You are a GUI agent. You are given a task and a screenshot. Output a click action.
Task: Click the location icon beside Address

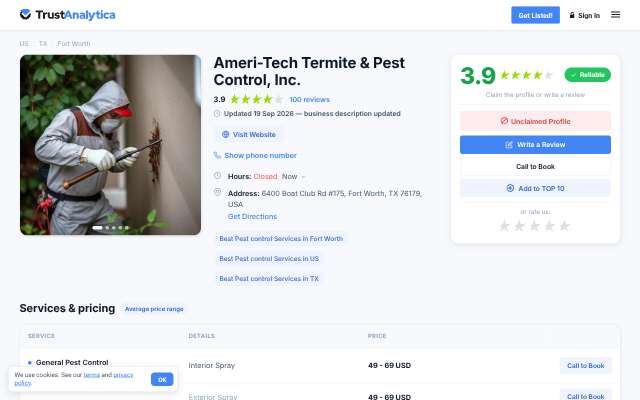coord(217,192)
